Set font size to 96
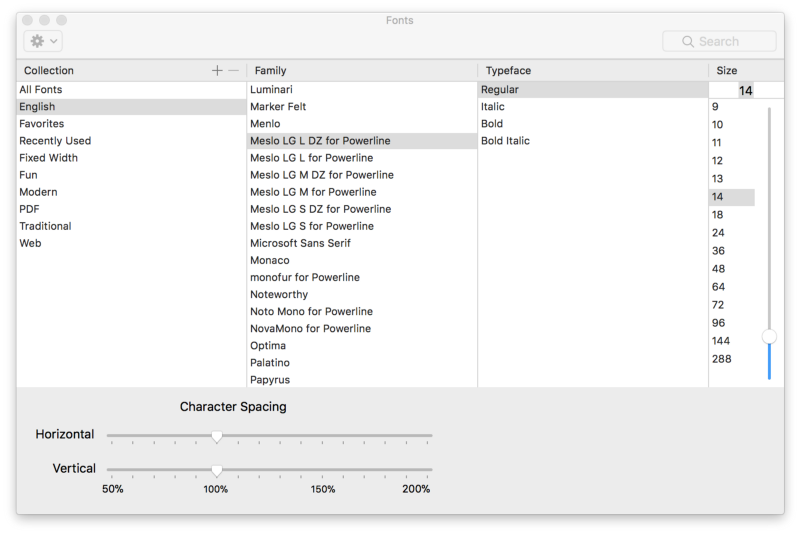Image resolution: width=800 pixels, height=534 pixels. tap(732, 323)
